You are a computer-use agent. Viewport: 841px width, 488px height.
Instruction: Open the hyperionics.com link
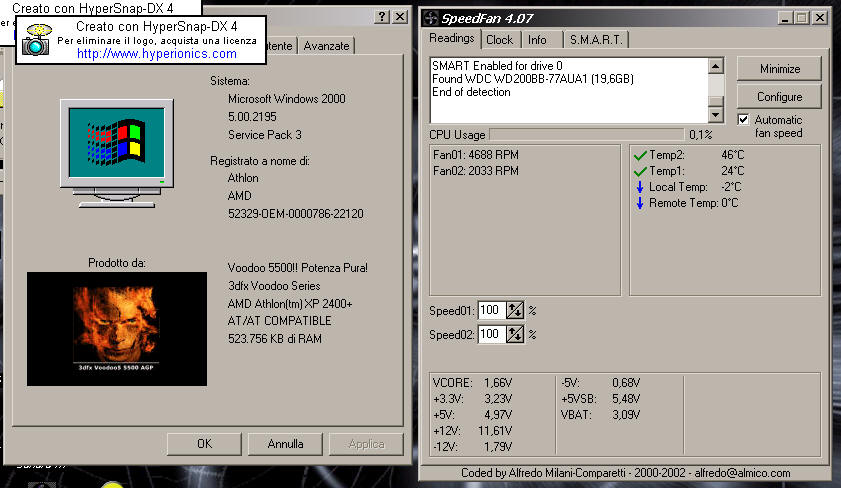157,54
